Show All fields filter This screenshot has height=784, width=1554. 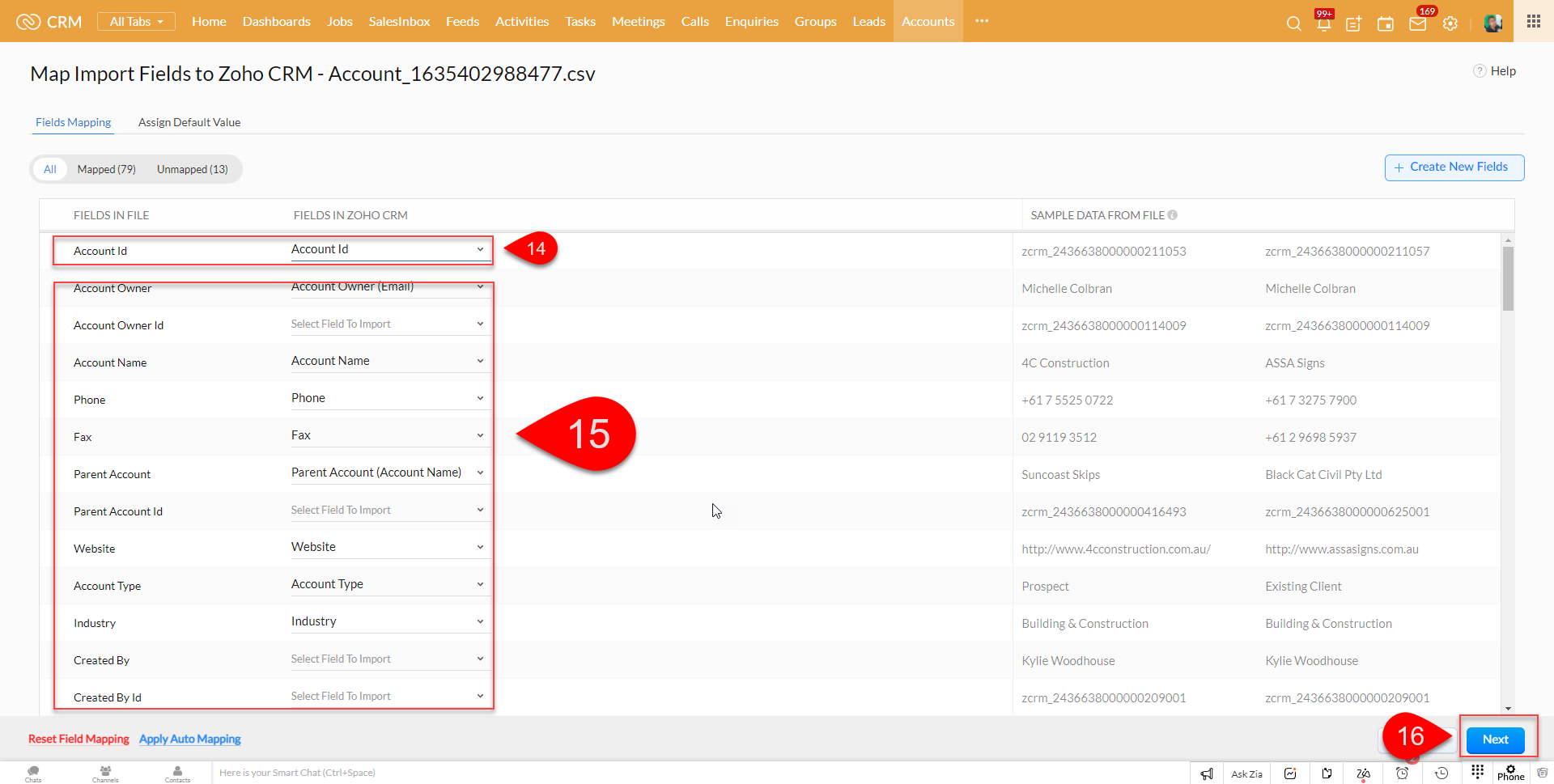tap(50, 169)
